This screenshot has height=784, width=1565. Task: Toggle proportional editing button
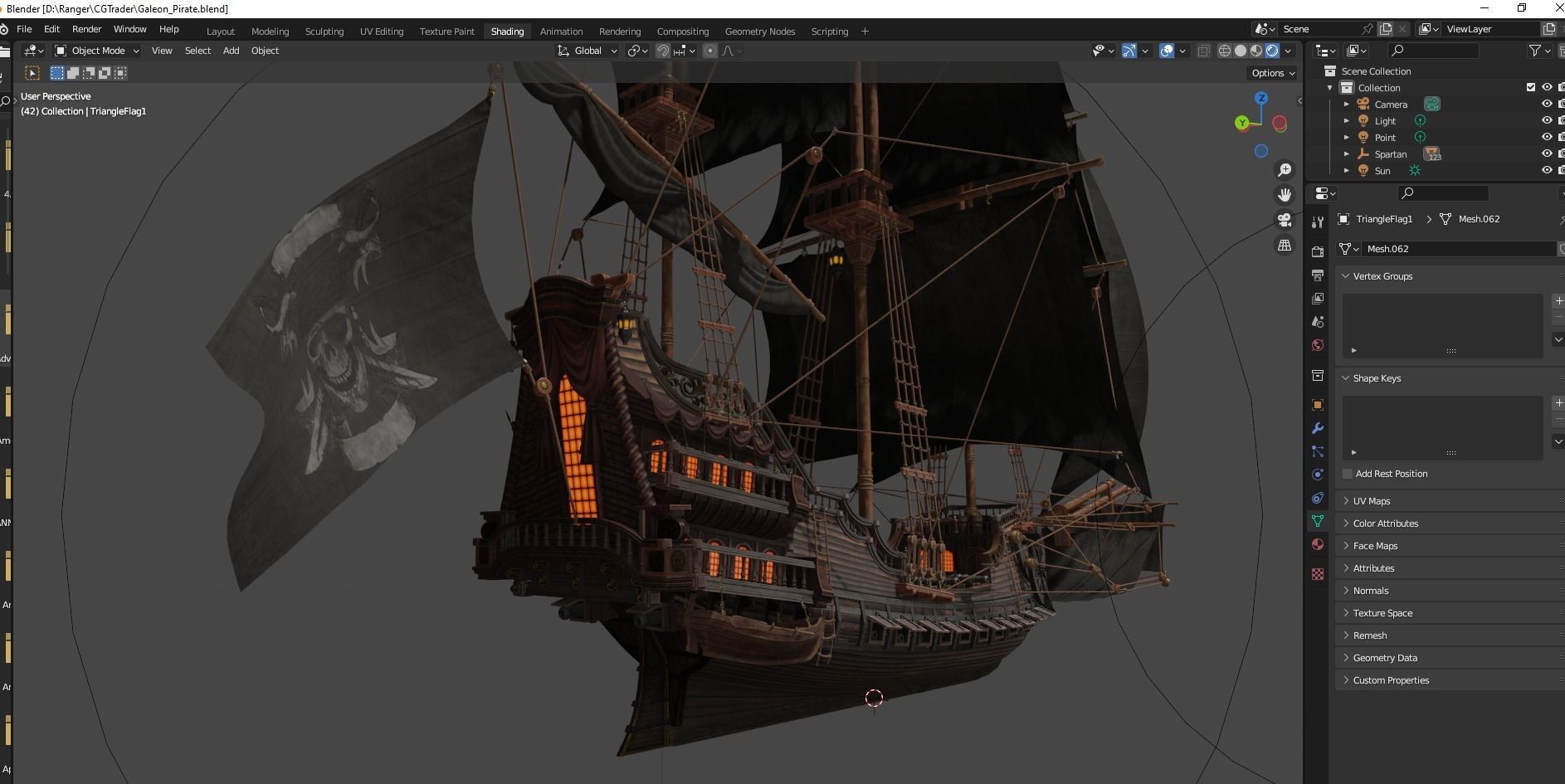[x=710, y=51]
